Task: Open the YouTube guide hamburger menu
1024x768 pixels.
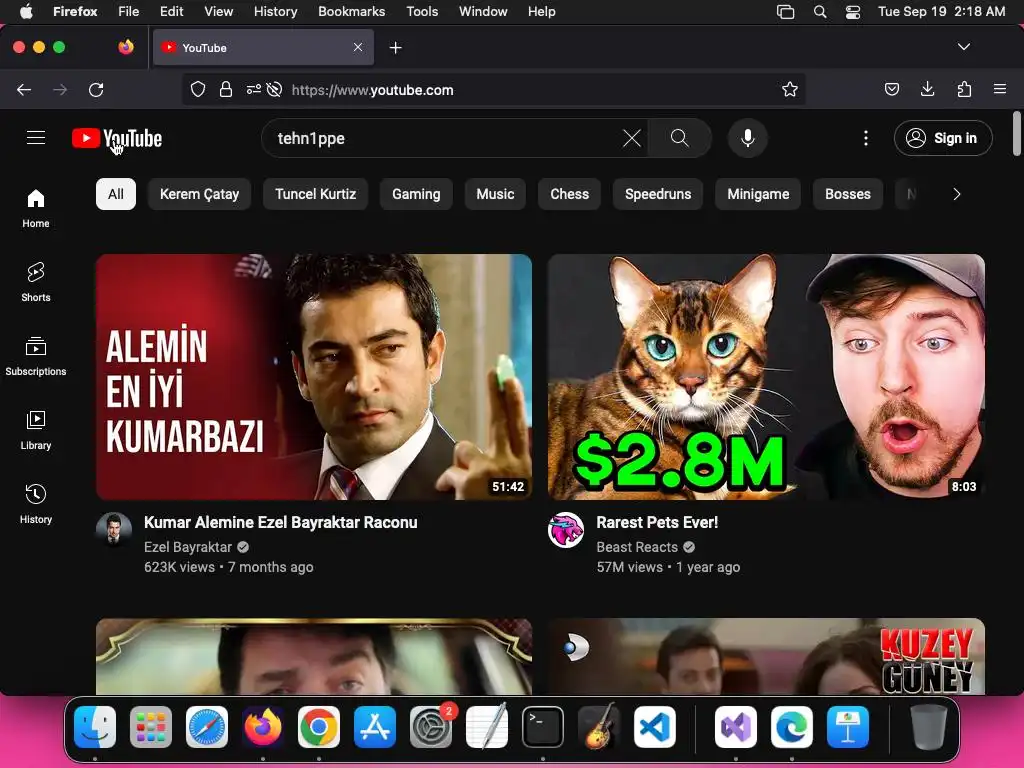Action: [x=36, y=138]
